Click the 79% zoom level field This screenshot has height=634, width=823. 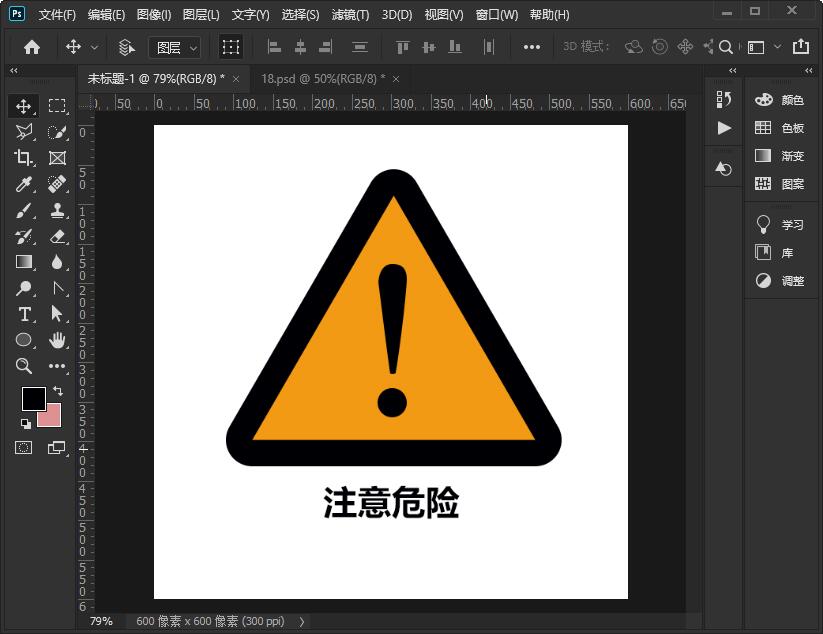click(x=101, y=621)
